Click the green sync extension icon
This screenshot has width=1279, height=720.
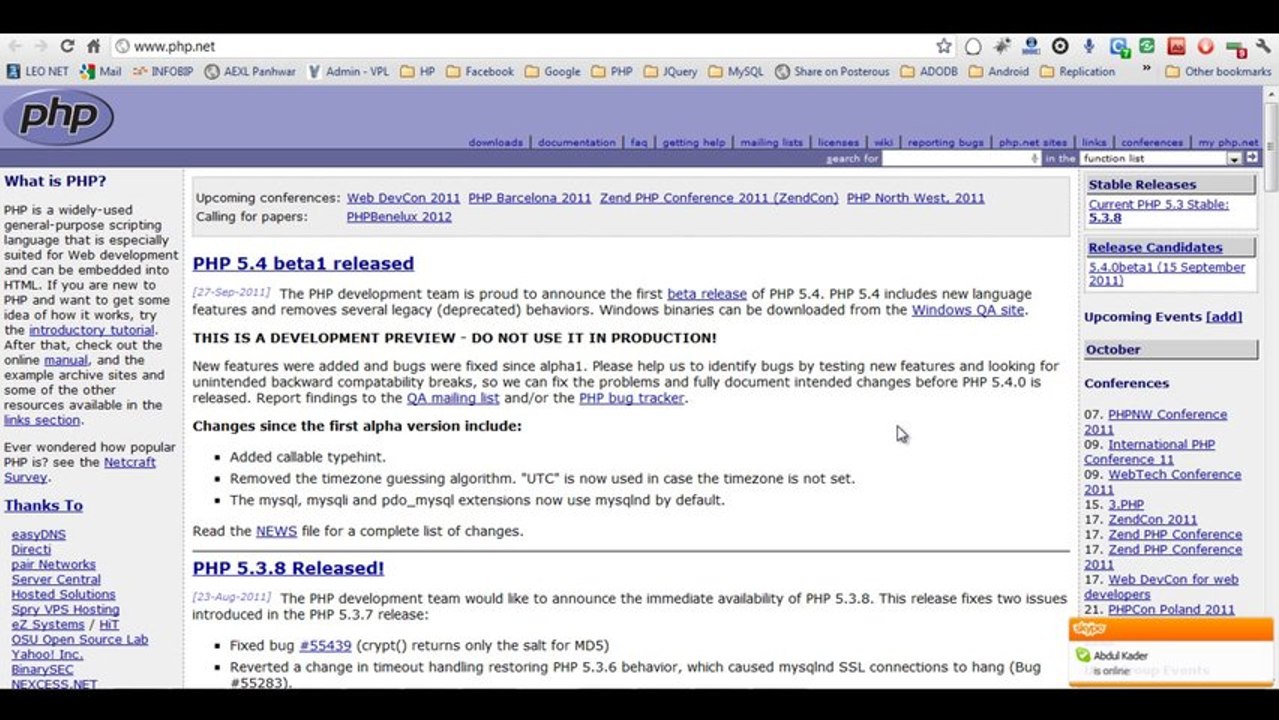(1147, 46)
